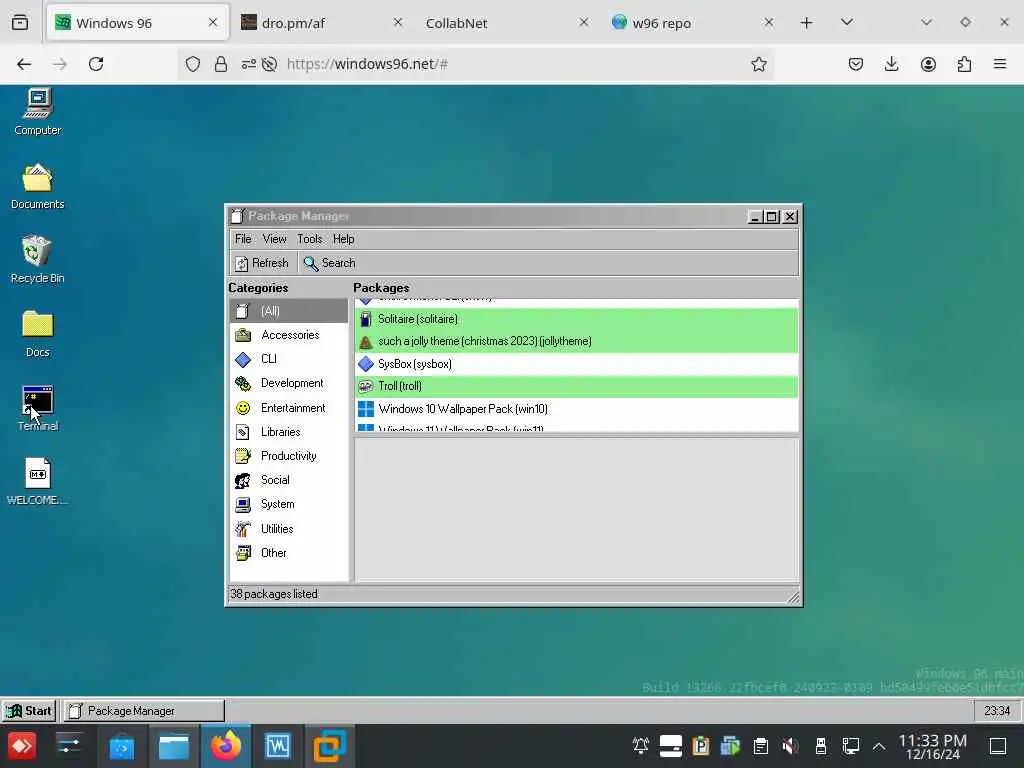Pick the Utilities tools icon
The image size is (1024, 768).
click(x=243, y=529)
